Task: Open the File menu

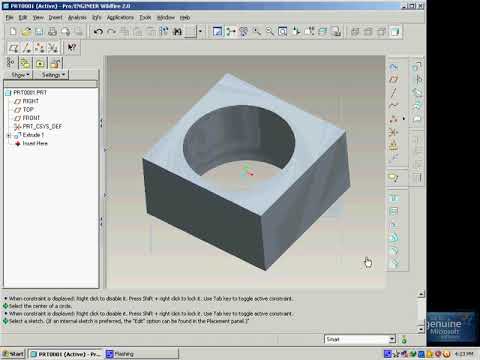Action: (x=10, y=17)
